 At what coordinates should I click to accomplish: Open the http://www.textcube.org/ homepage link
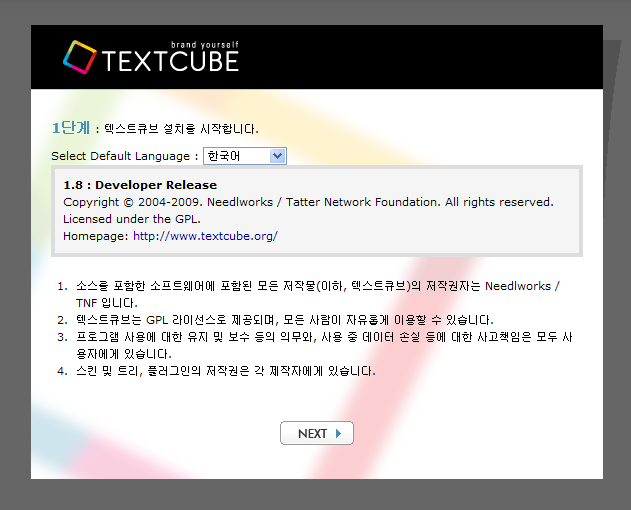pyautogui.click(x=205, y=236)
